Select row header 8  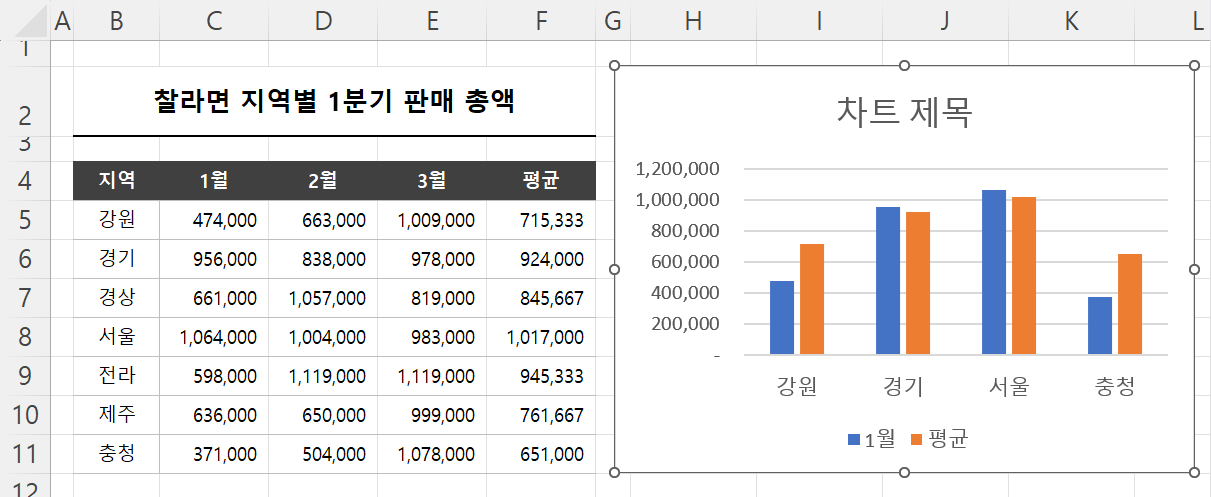[x=25, y=336]
